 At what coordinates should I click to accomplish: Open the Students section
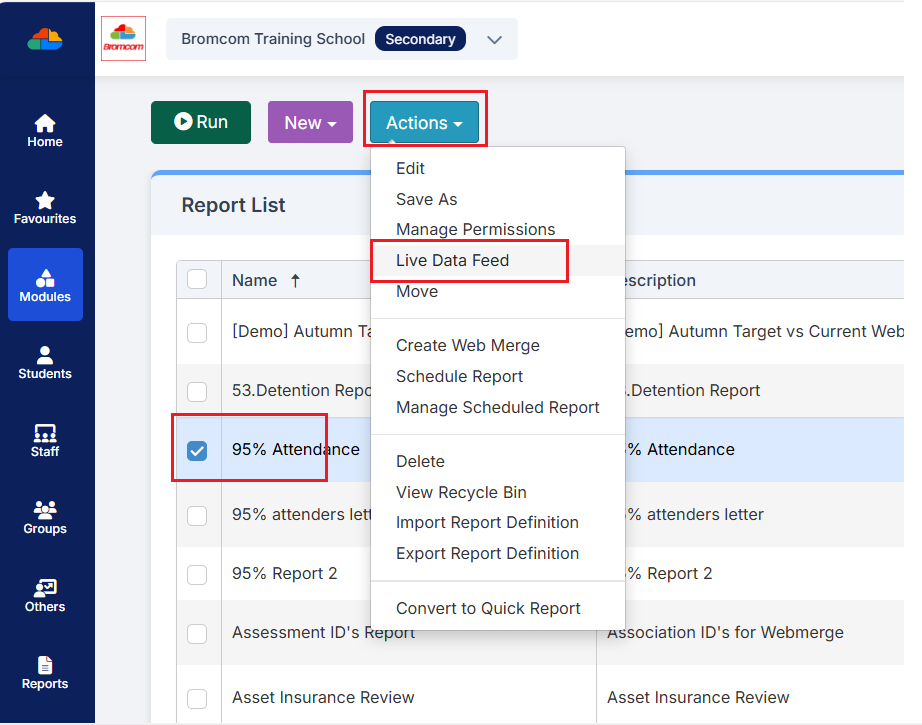click(44, 360)
